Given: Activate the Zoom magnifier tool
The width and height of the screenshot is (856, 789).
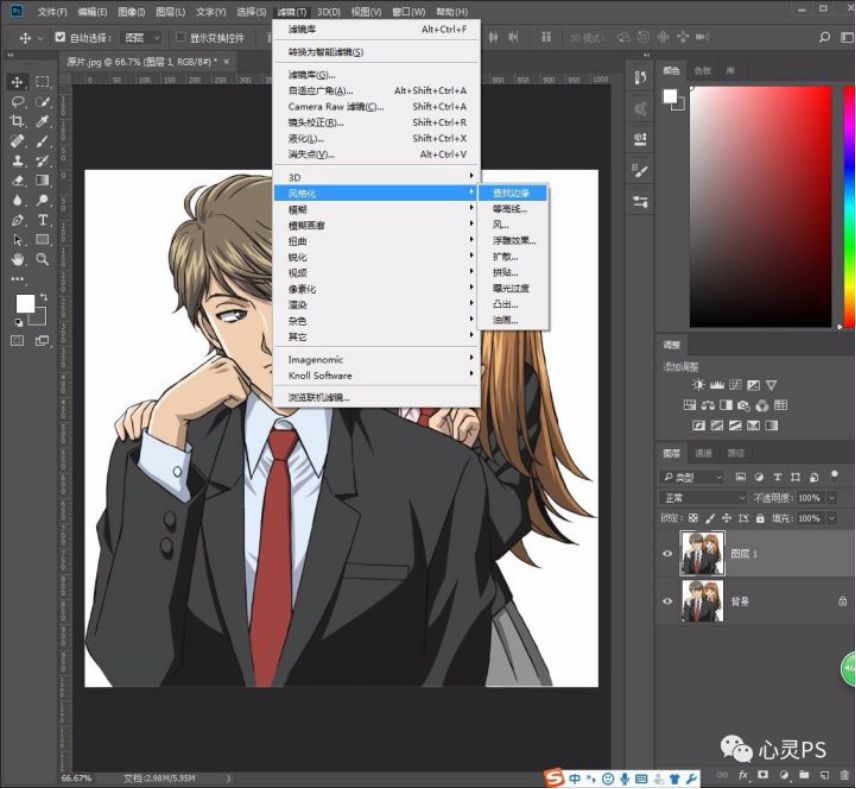Looking at the screenshot, I should (43, 259).
